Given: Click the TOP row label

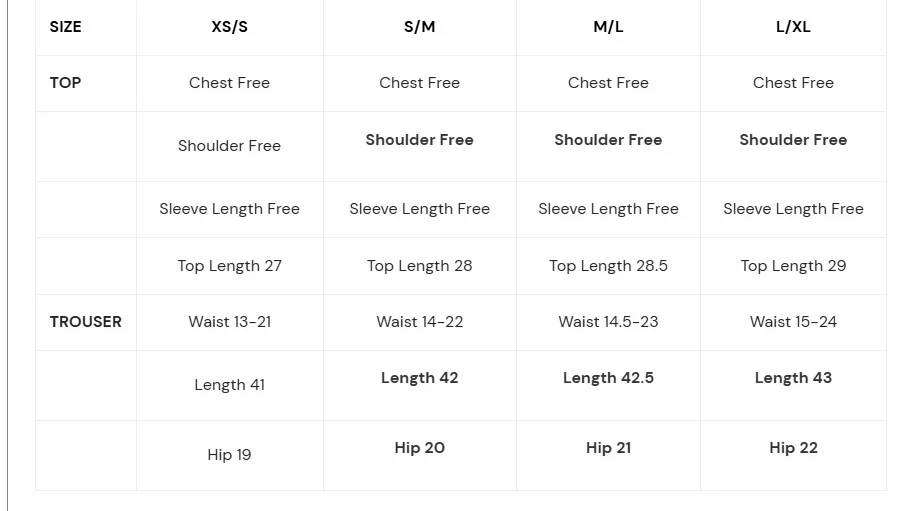Looking at the screenshot, I should [x=66, y=83].
